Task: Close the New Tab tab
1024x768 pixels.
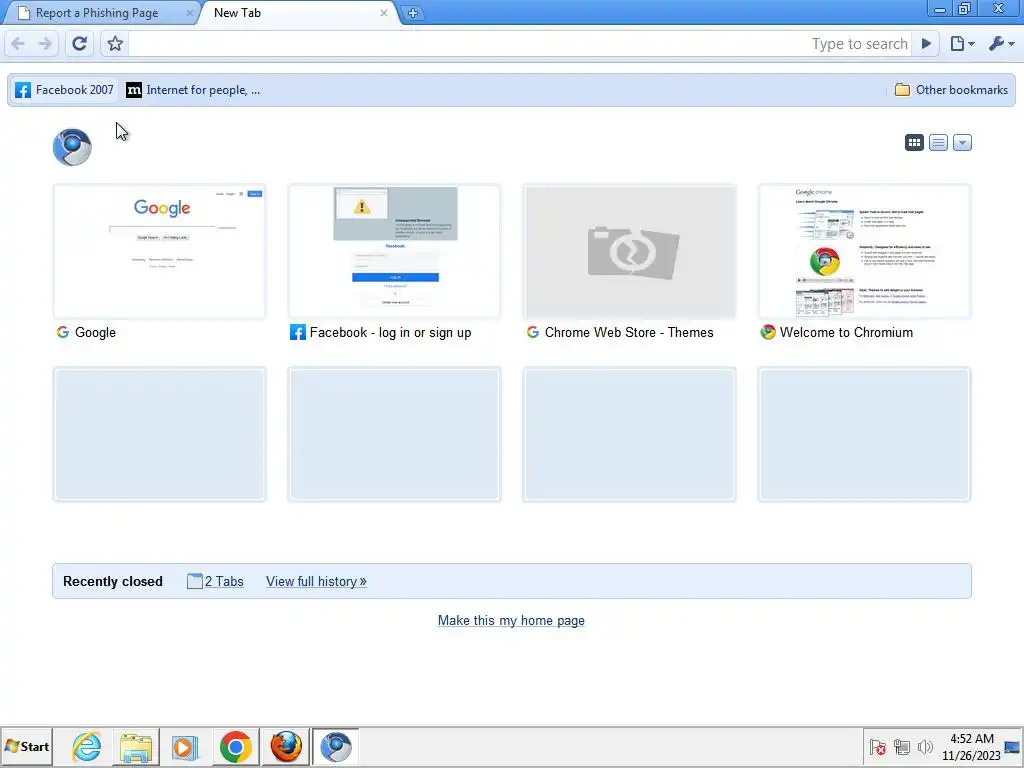Action: (384, 13)
